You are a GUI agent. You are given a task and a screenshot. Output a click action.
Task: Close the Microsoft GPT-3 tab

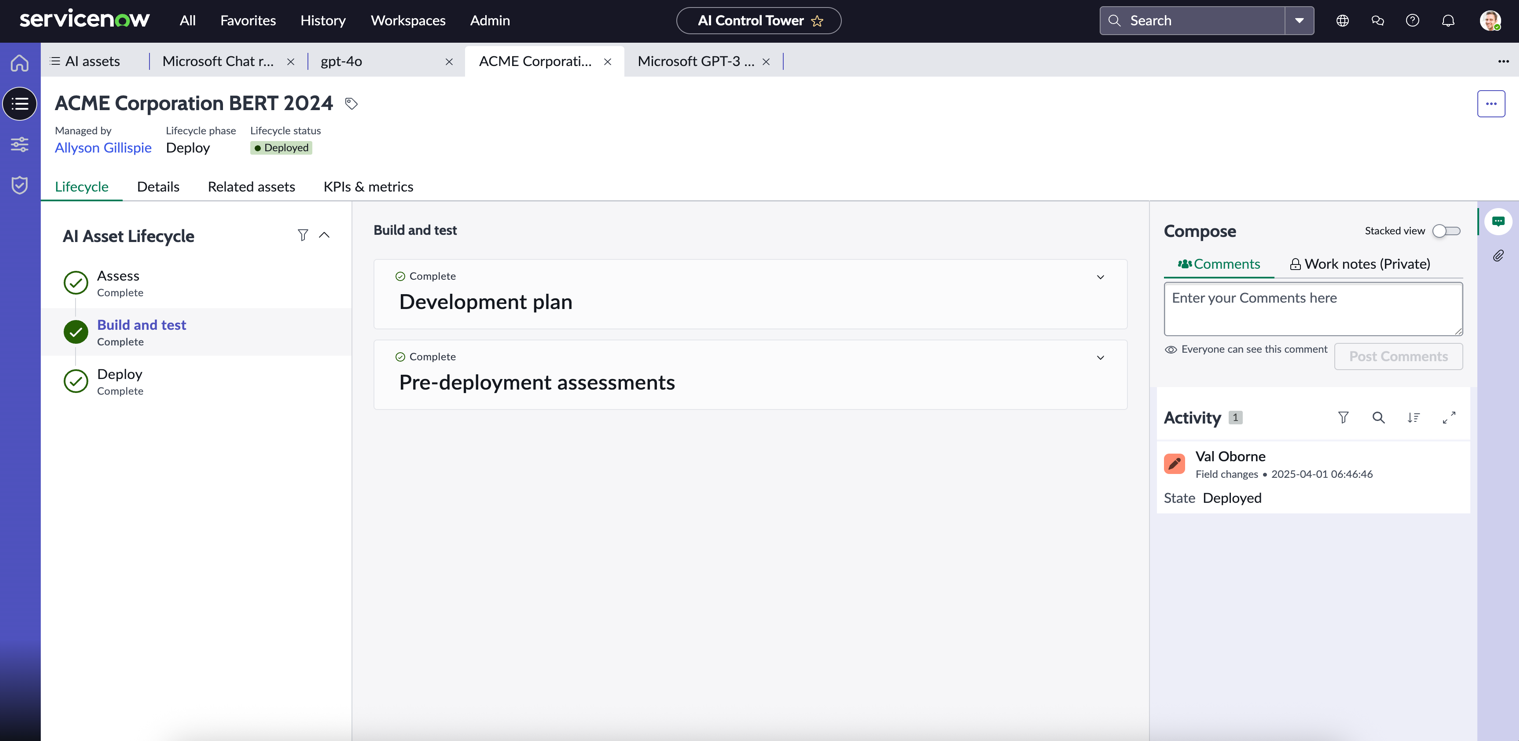[x=766, y=62]
